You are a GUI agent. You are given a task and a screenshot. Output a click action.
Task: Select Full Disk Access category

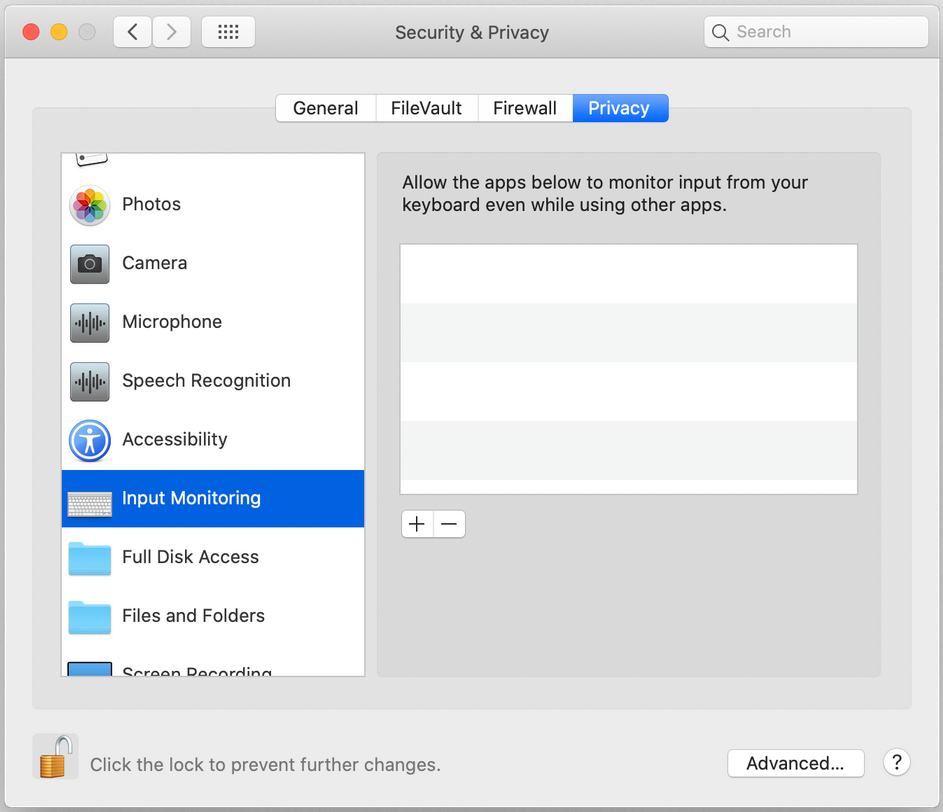(x=213, y=558)
